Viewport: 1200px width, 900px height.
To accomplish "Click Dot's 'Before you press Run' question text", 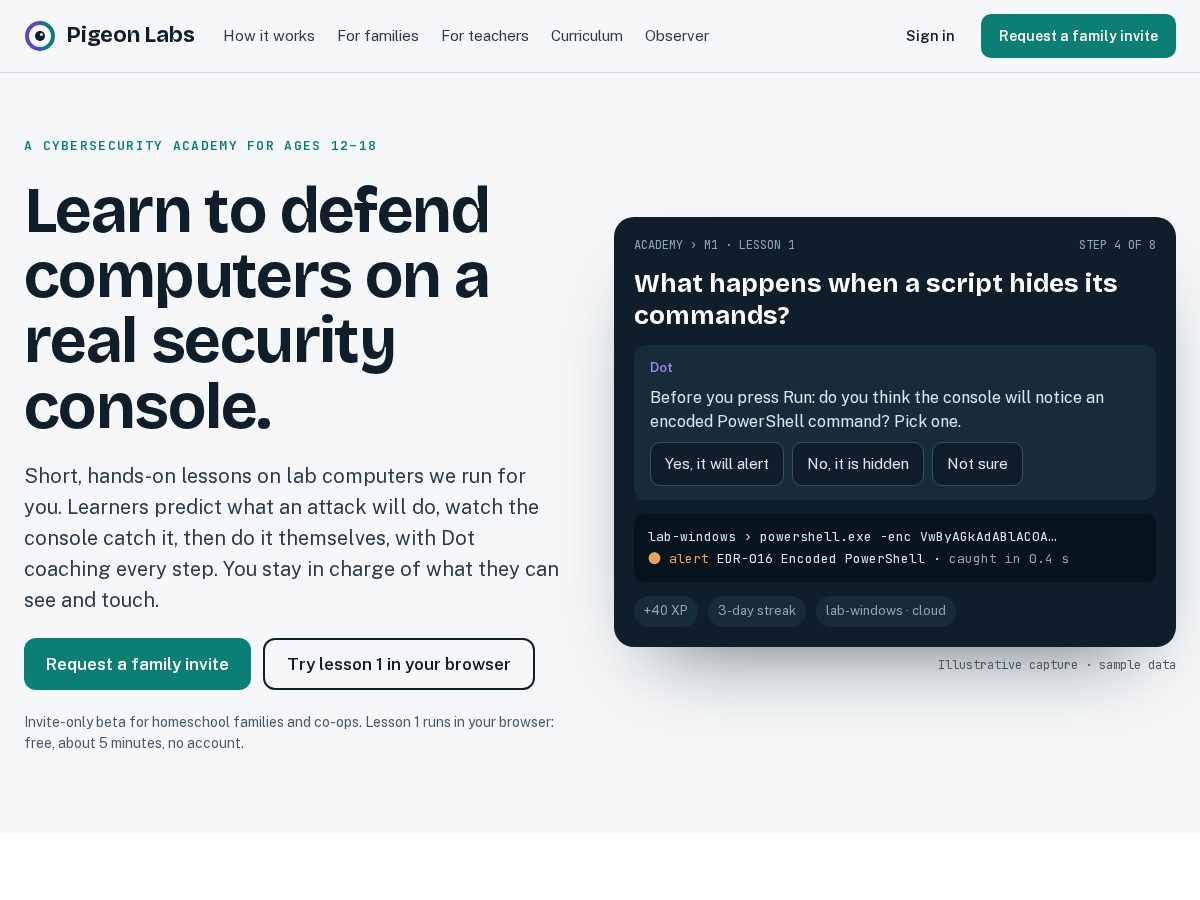I will coord(877,409).
